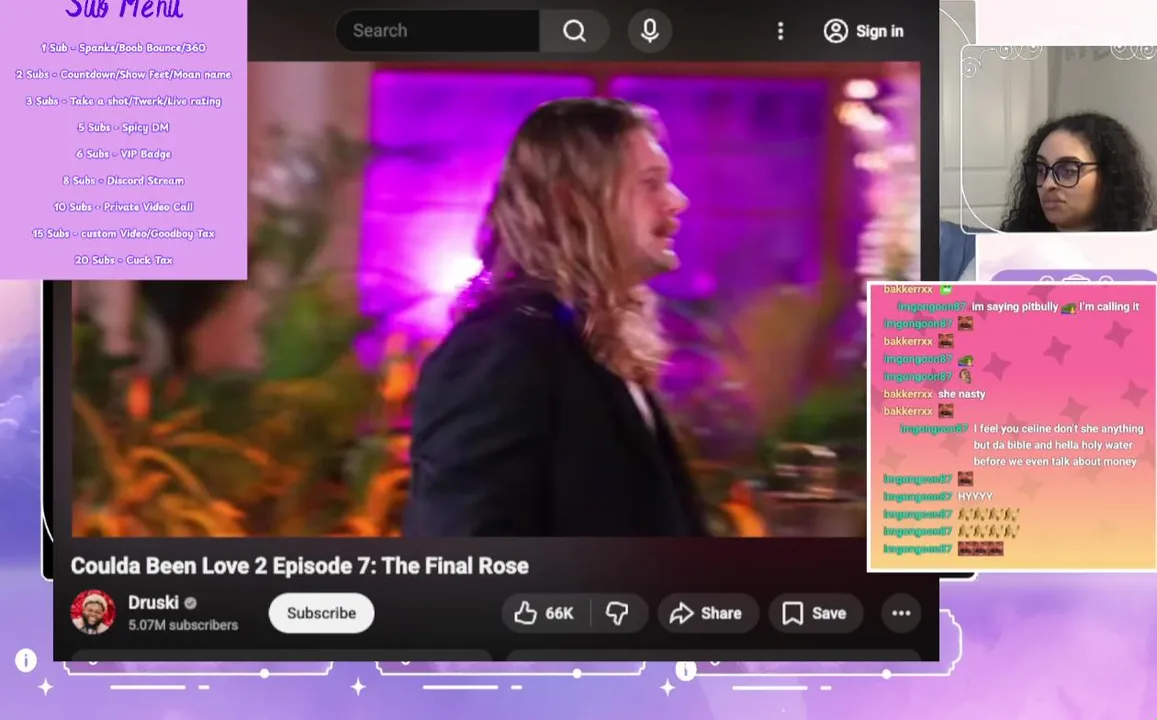1157x720 pixels.
Task: Focus the YouTube Search input field
Action: (x=438, y=31)
